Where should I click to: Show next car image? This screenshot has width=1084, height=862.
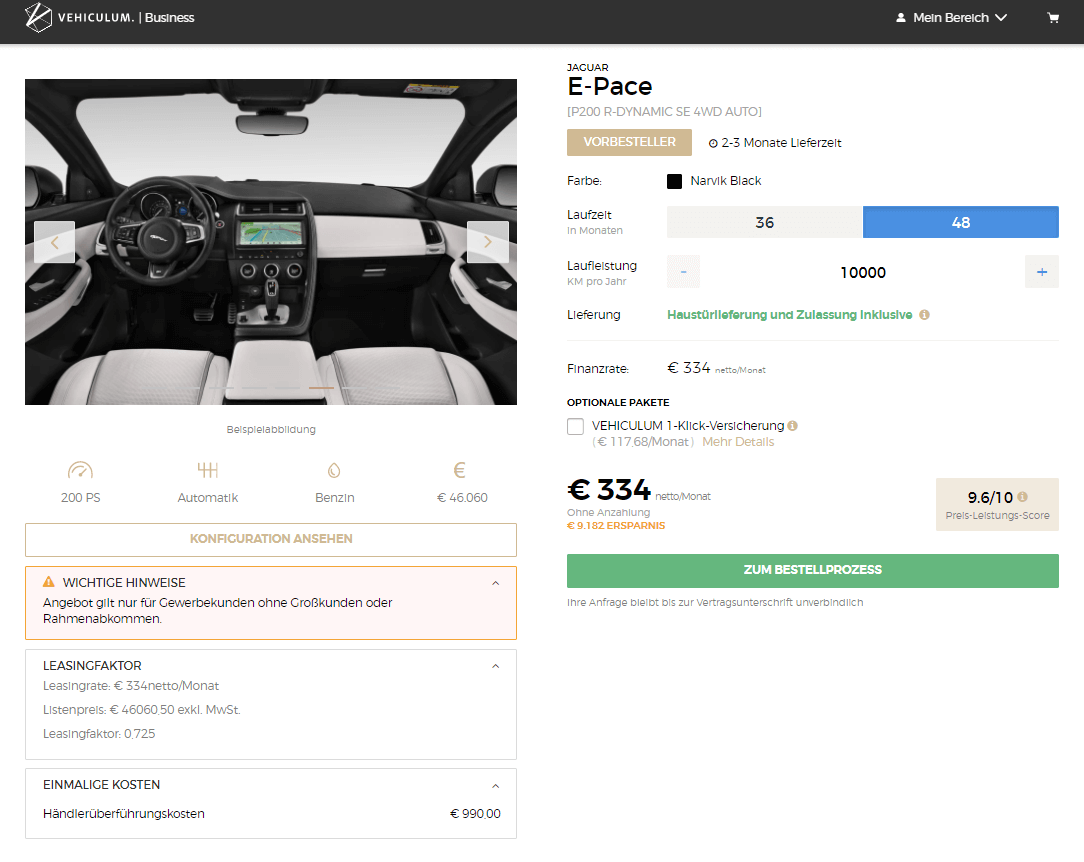tap(488, 242)
